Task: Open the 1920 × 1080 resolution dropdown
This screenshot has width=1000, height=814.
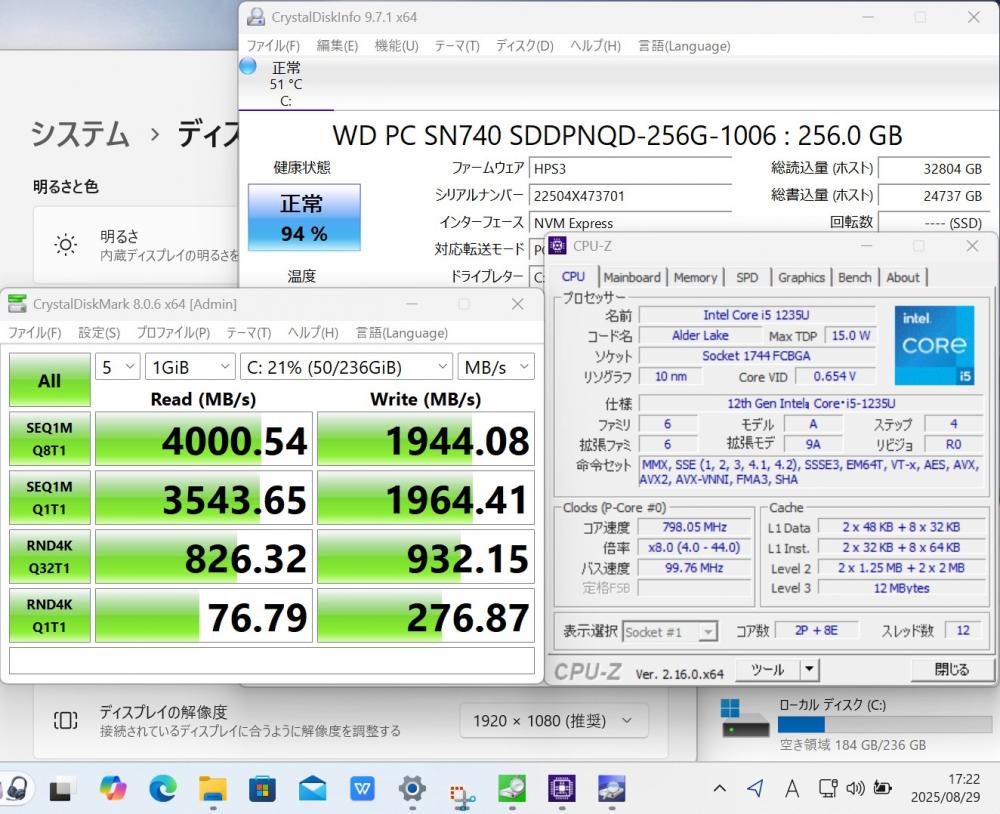Action: [x=554, y=721]
